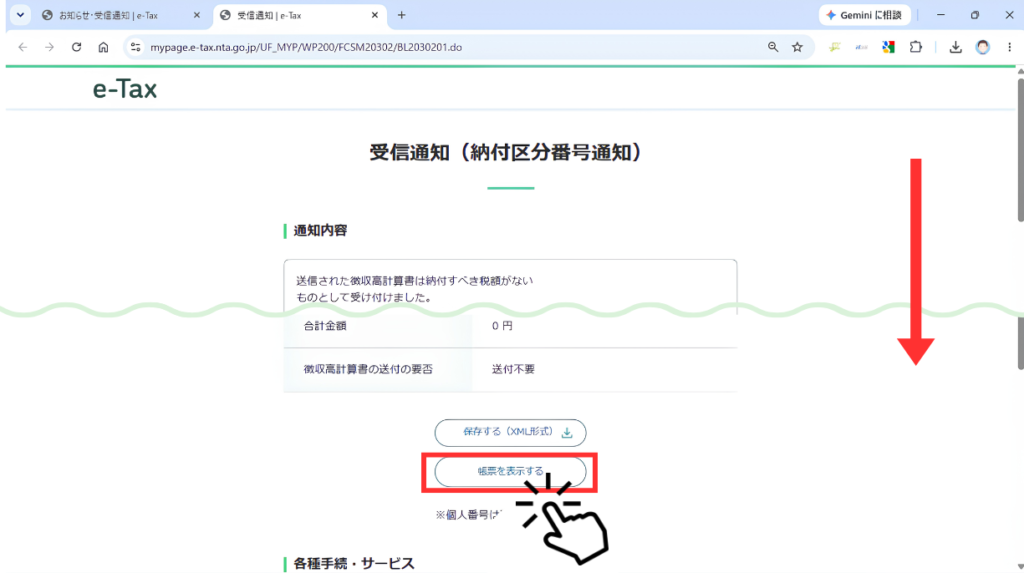Click 保存する（XML形式） button
Image resolution: width=1024 pixels, height=573 pixels.
511,433
